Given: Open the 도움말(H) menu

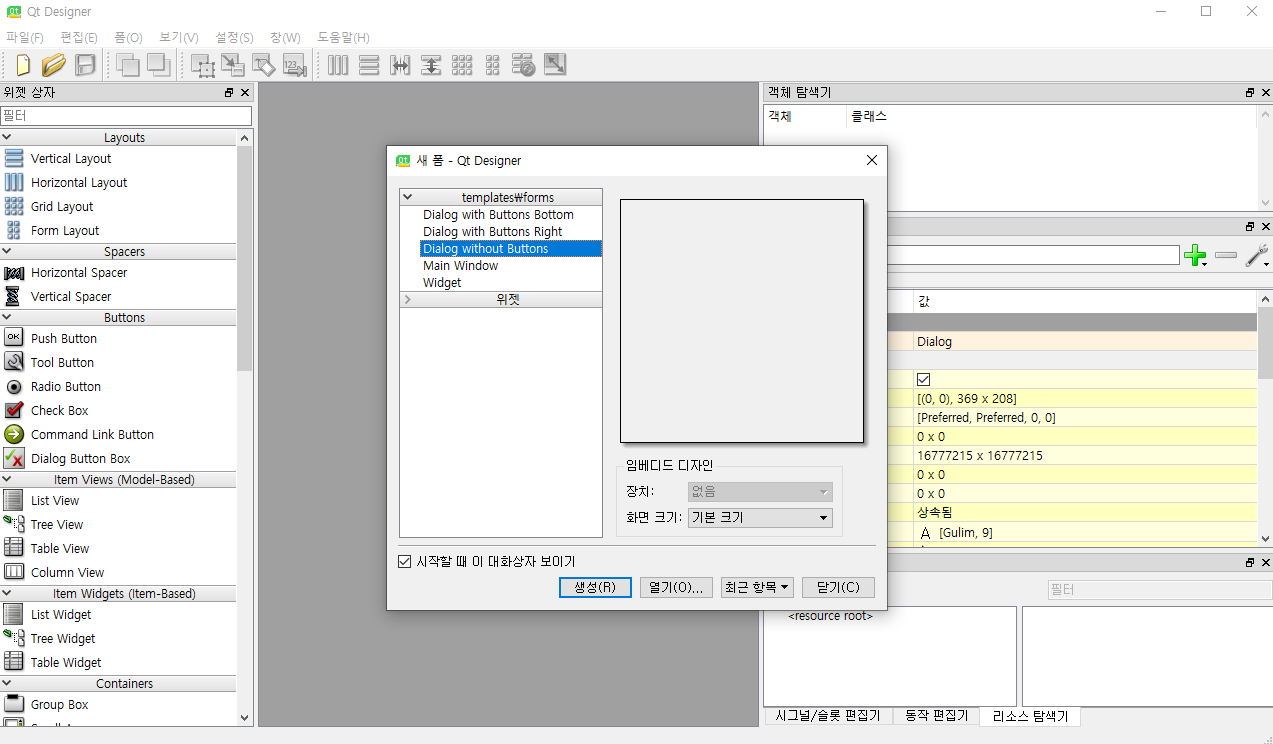Looking at the screenshot, I should tap(344, 37).
